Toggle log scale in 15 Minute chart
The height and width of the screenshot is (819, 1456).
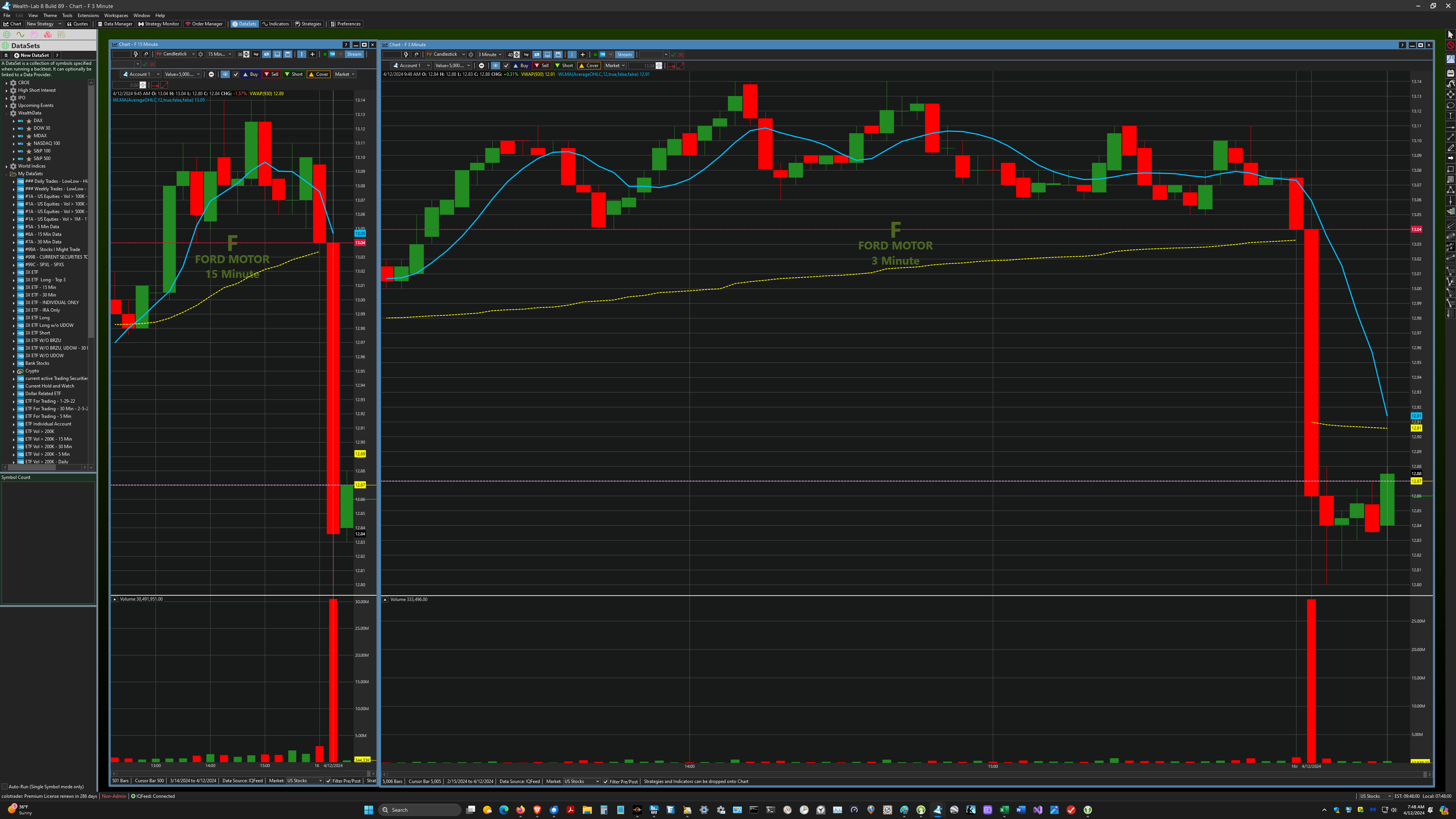coord(256,54)
